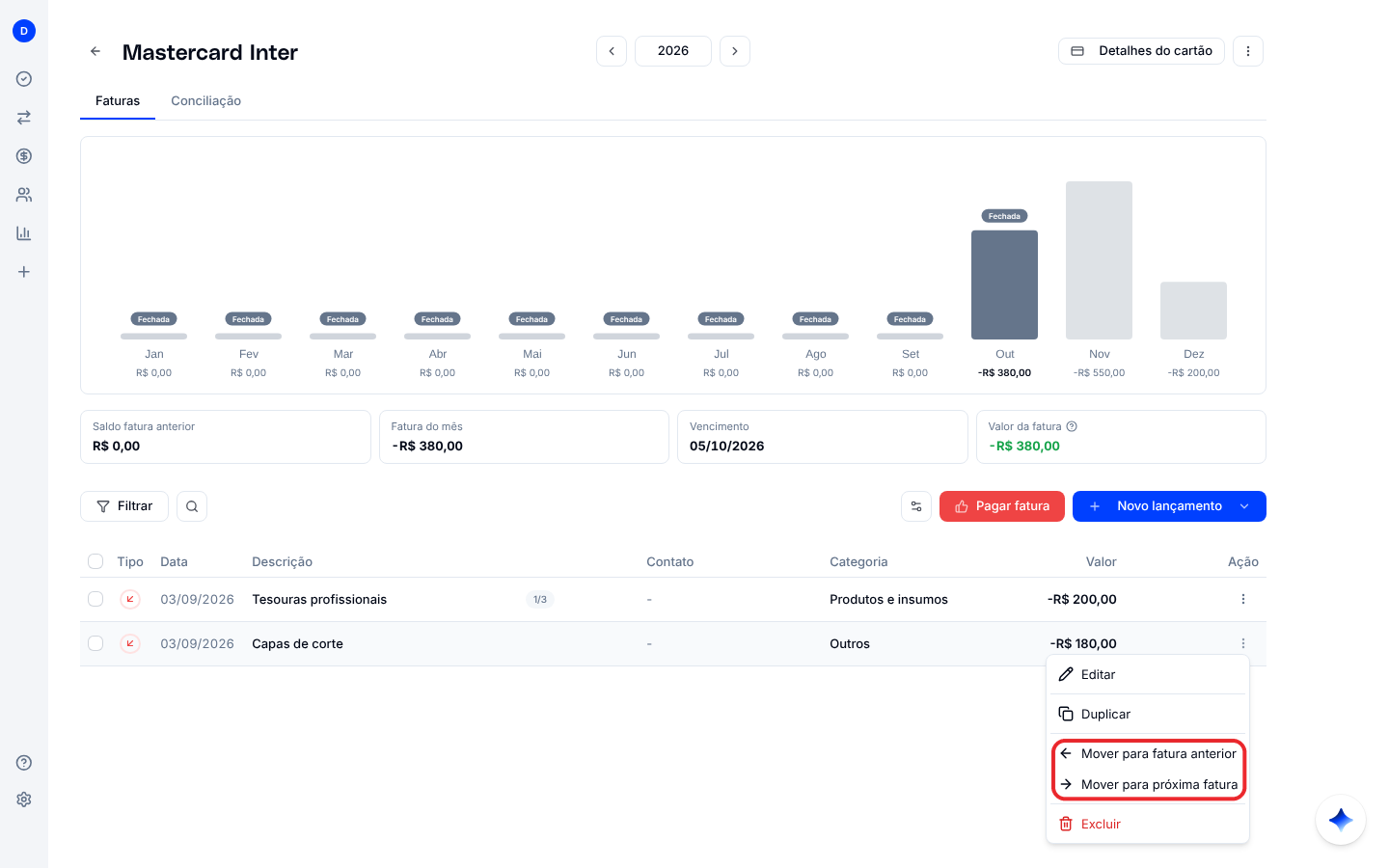This screenshot has height=868, width=1389.
Task: Choose Duplicar from the context menu
Action: [x=1148, y=714]
